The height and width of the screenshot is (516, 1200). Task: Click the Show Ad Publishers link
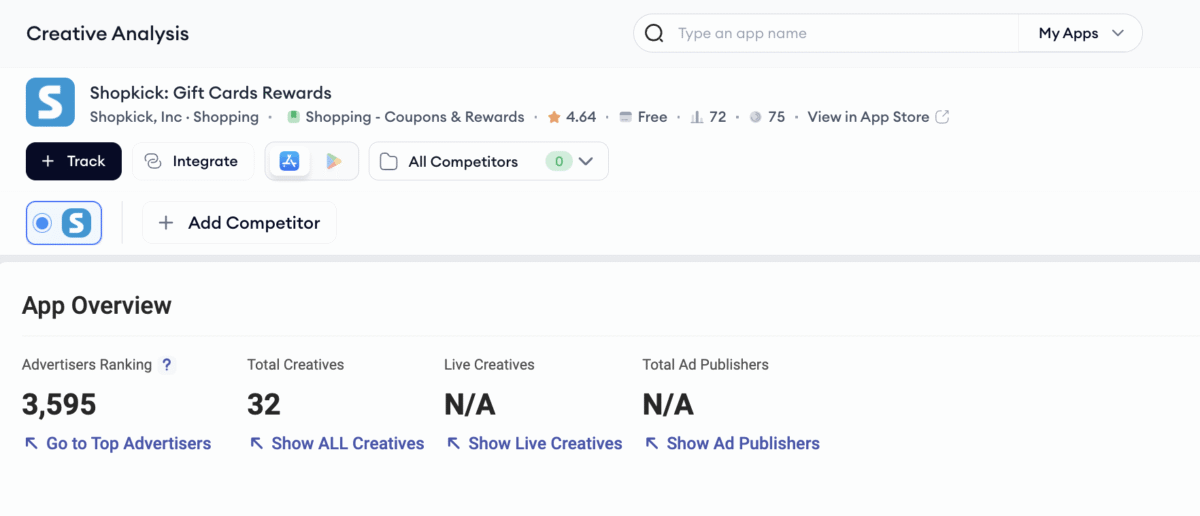point(731,443)
